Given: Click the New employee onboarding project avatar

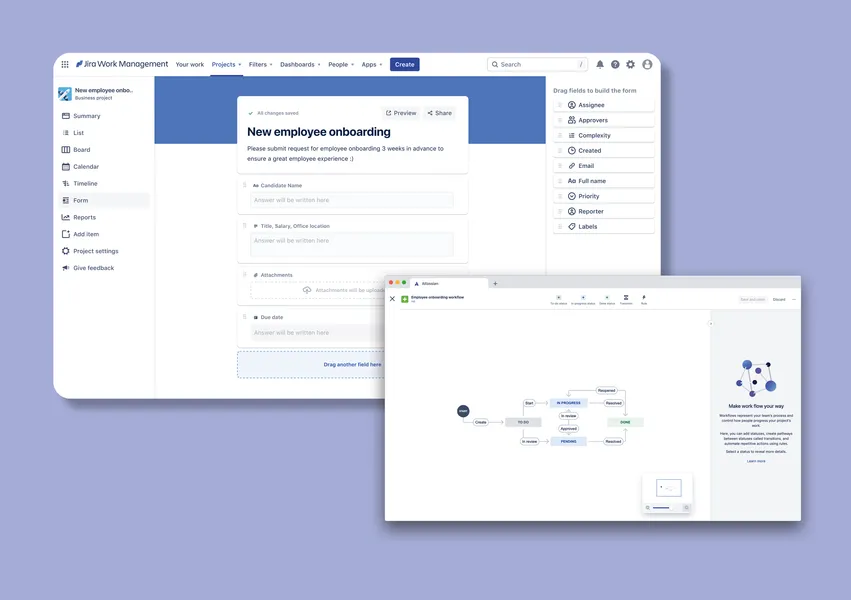Looking at the screenshot, I should pos(65,94).
